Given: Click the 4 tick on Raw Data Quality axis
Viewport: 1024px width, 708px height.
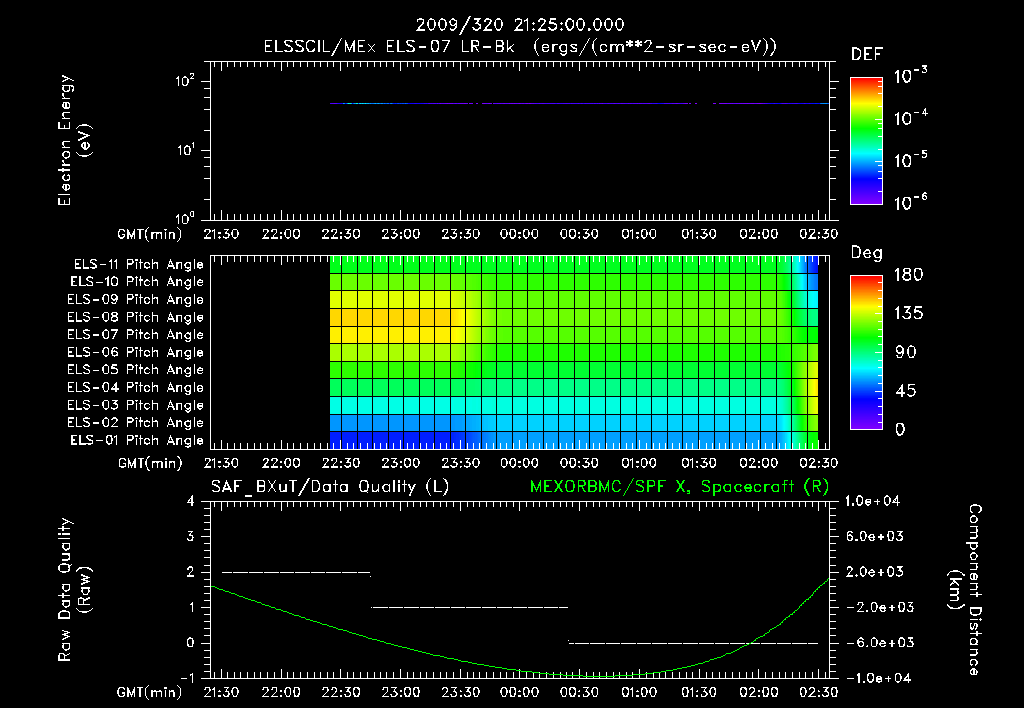Looking at the screenshot, I should (191, 501).
